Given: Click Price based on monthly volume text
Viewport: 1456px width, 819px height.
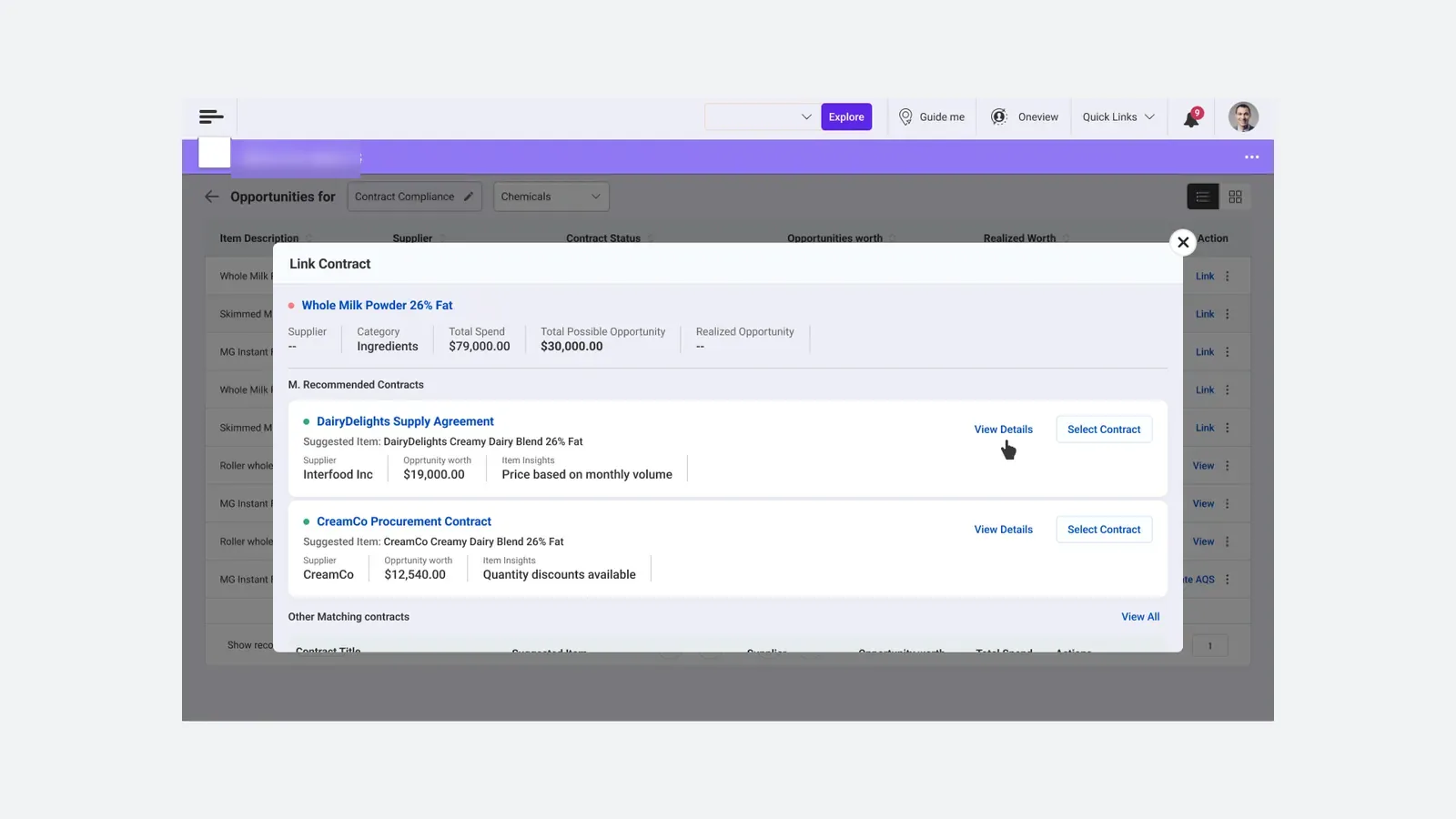Looking at the screenshot, I should 587,474.
